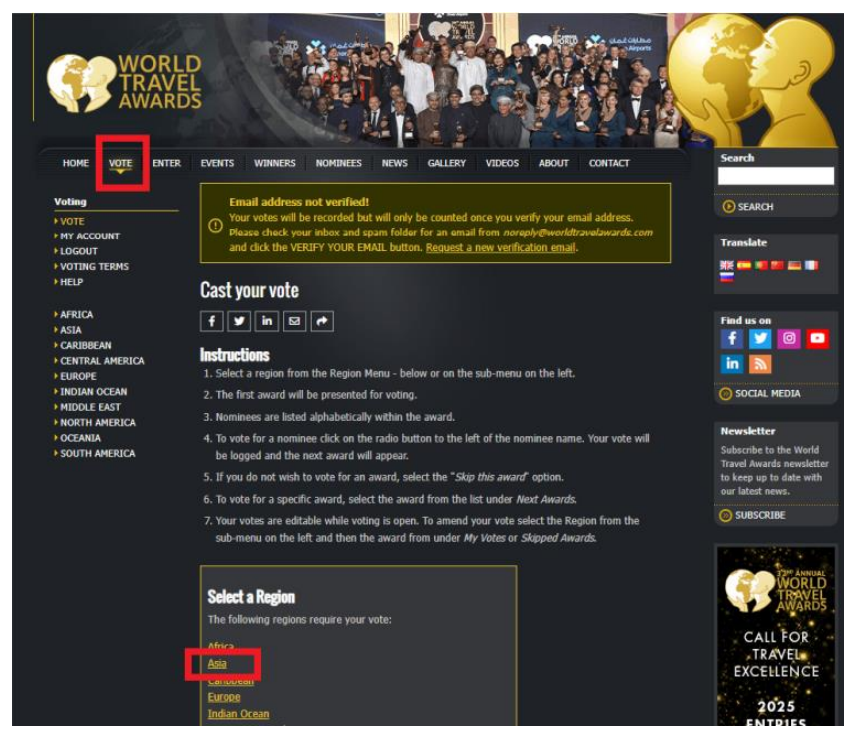The height and width of the screenshot is (736, 856).
Task: Click the SUBSCRIBE newsletter button
Action: [x=753, y=515]
